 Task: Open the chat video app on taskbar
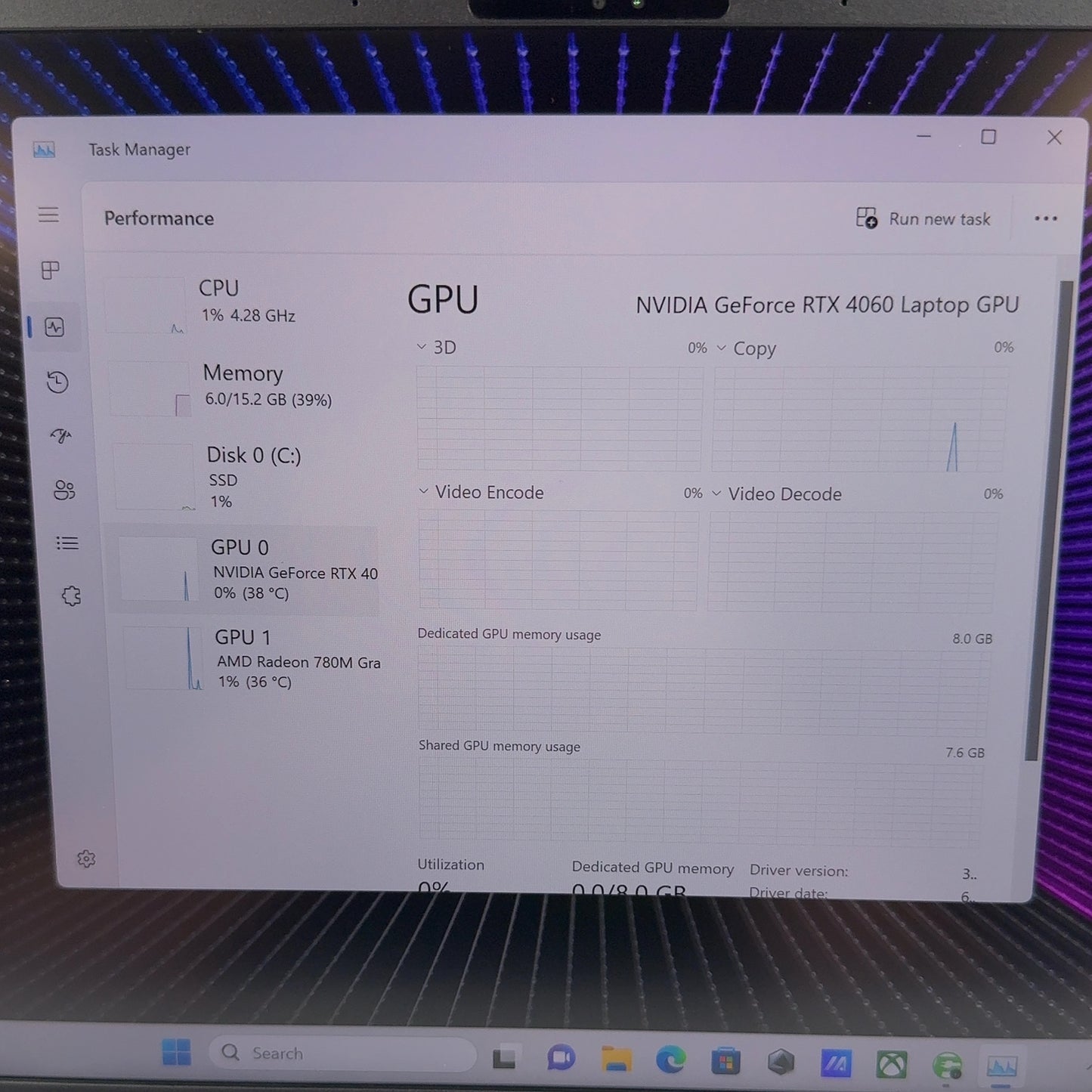coord(561,1059)
